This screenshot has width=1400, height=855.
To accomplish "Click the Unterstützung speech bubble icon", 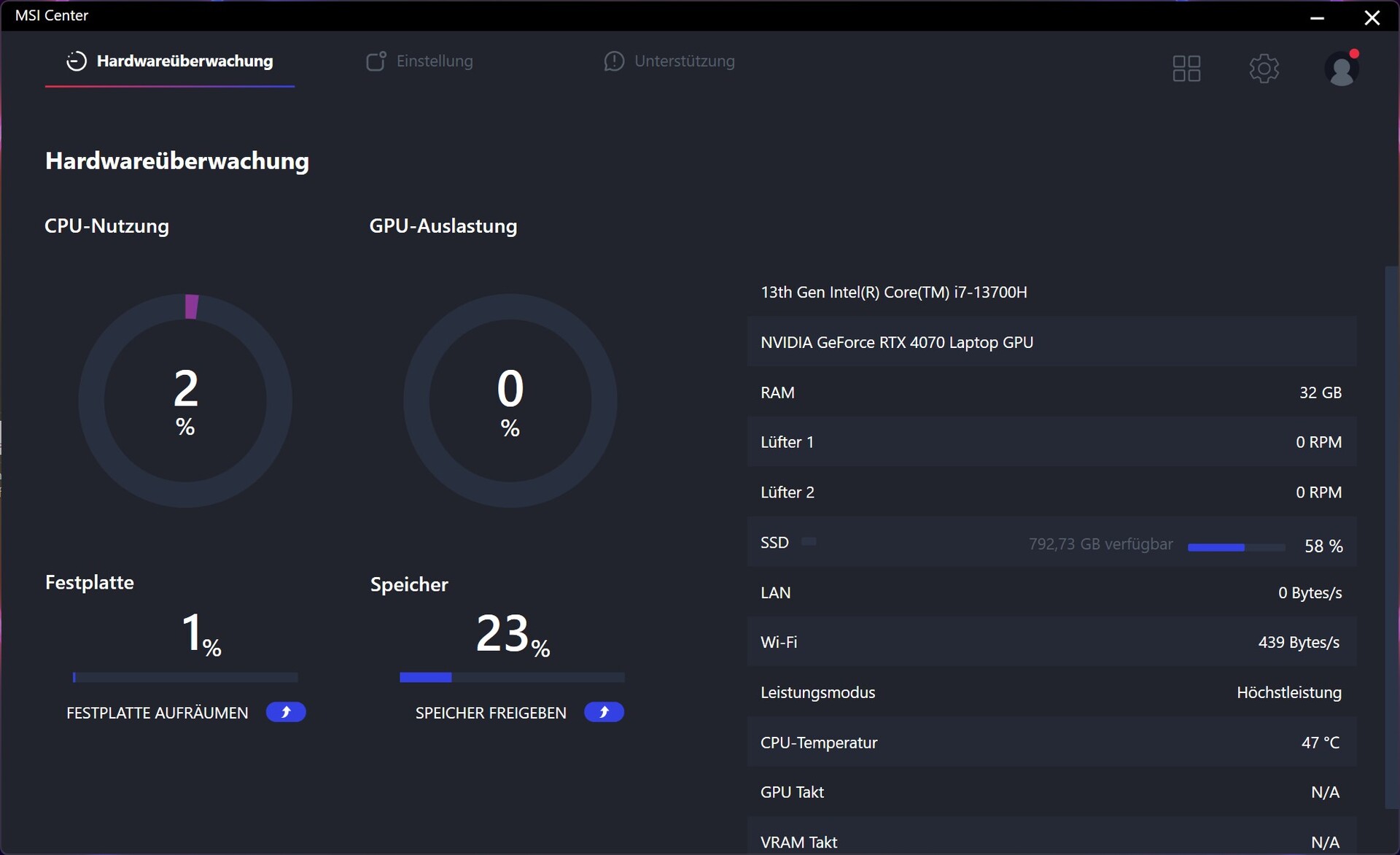I will (x=614, y=61).
